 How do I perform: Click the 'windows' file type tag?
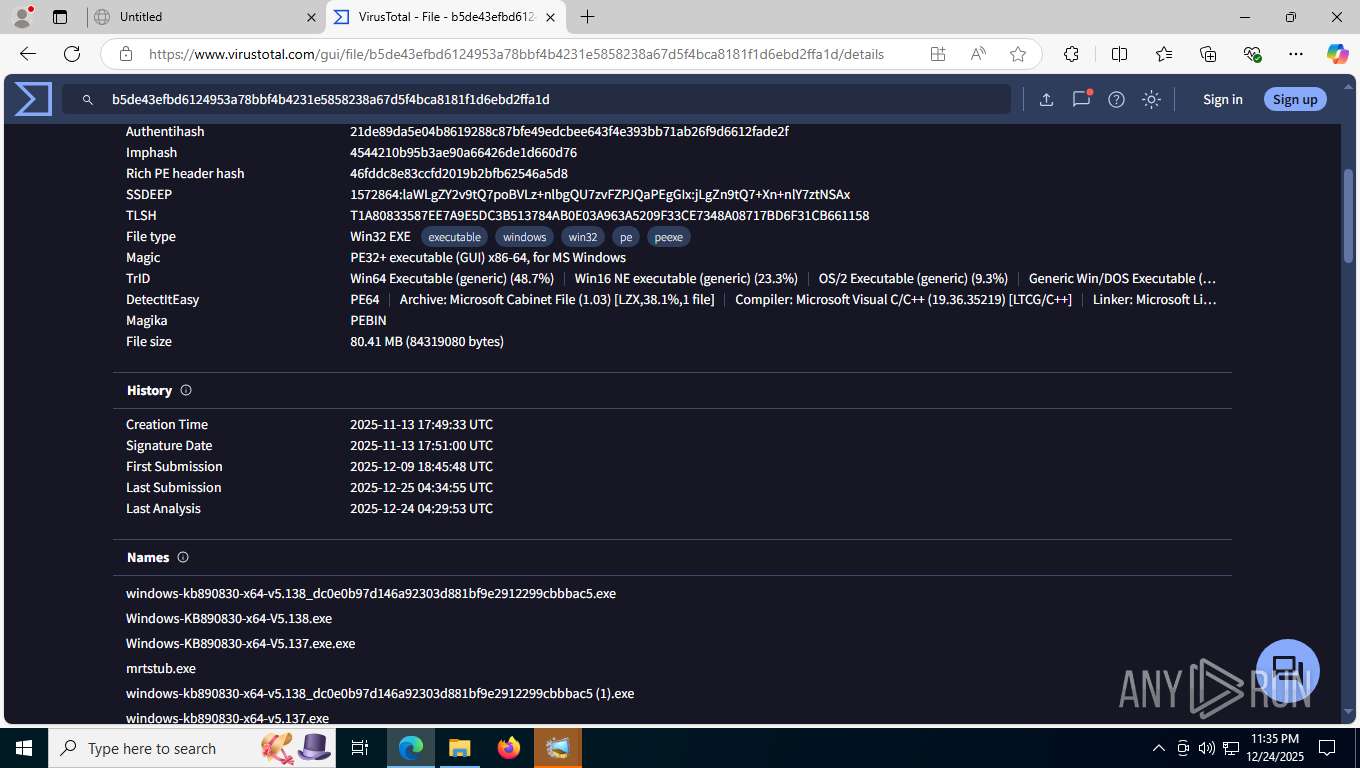tap(525, 237)
